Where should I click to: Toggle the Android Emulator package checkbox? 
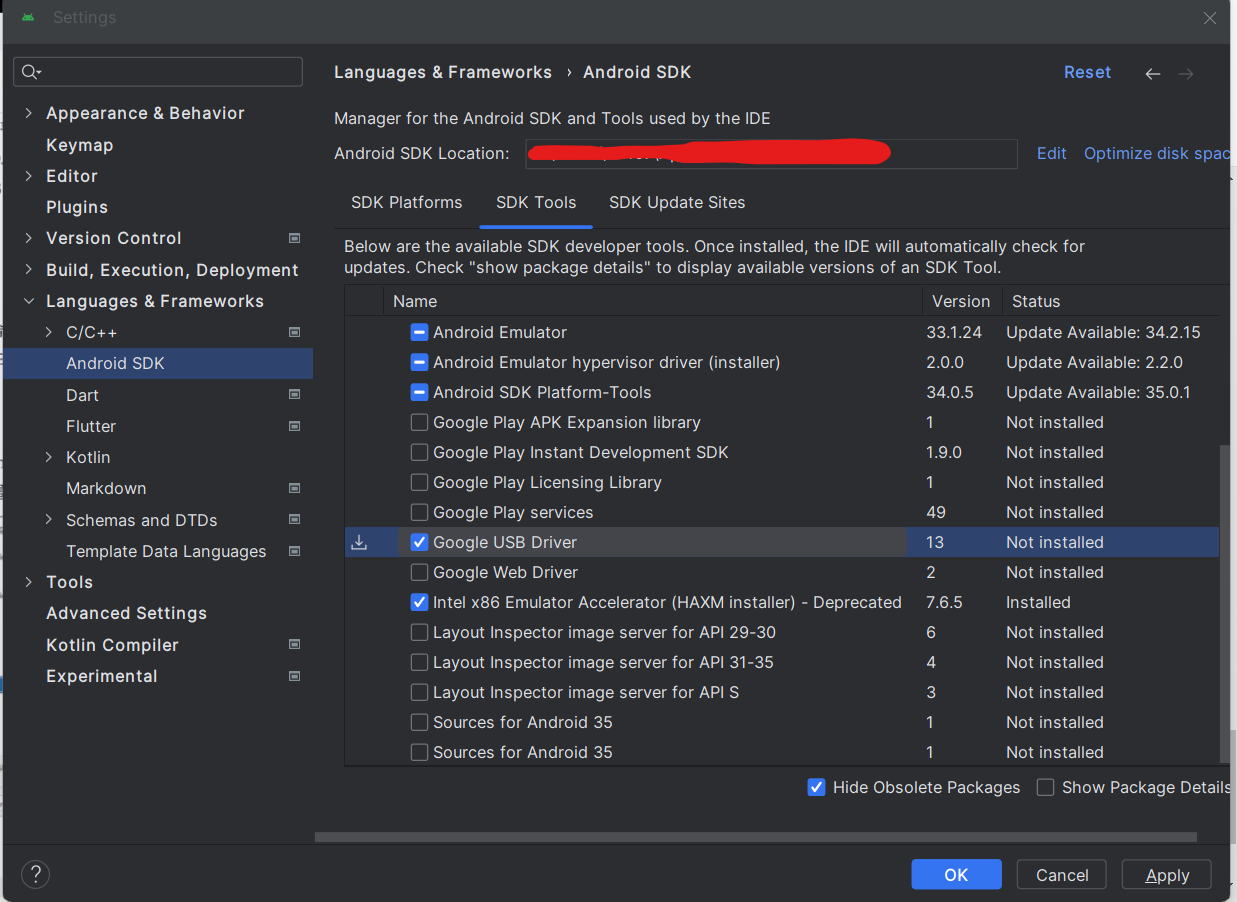tap(419, 332)
